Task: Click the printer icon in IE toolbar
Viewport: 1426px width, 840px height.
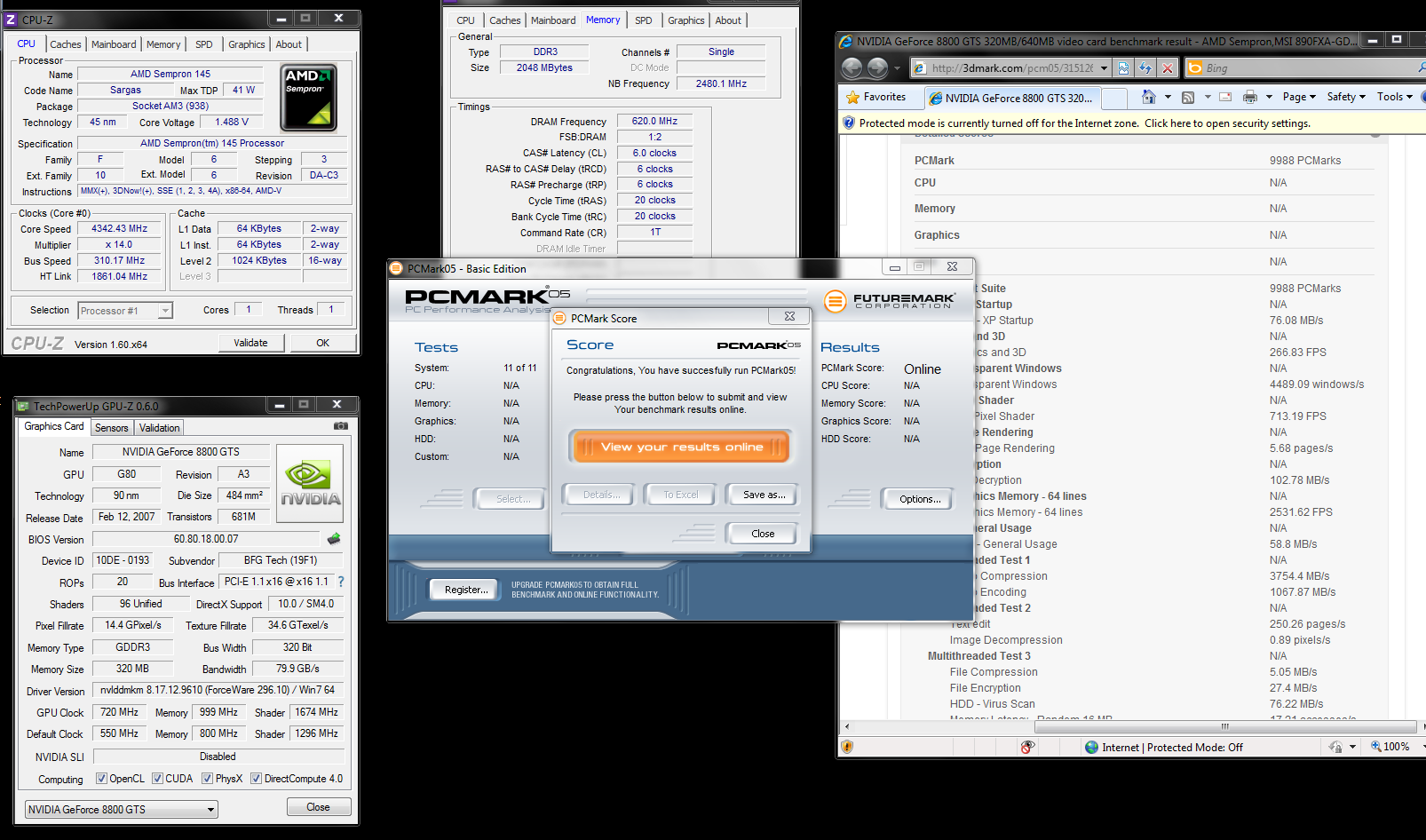Action: point(1250,97)
